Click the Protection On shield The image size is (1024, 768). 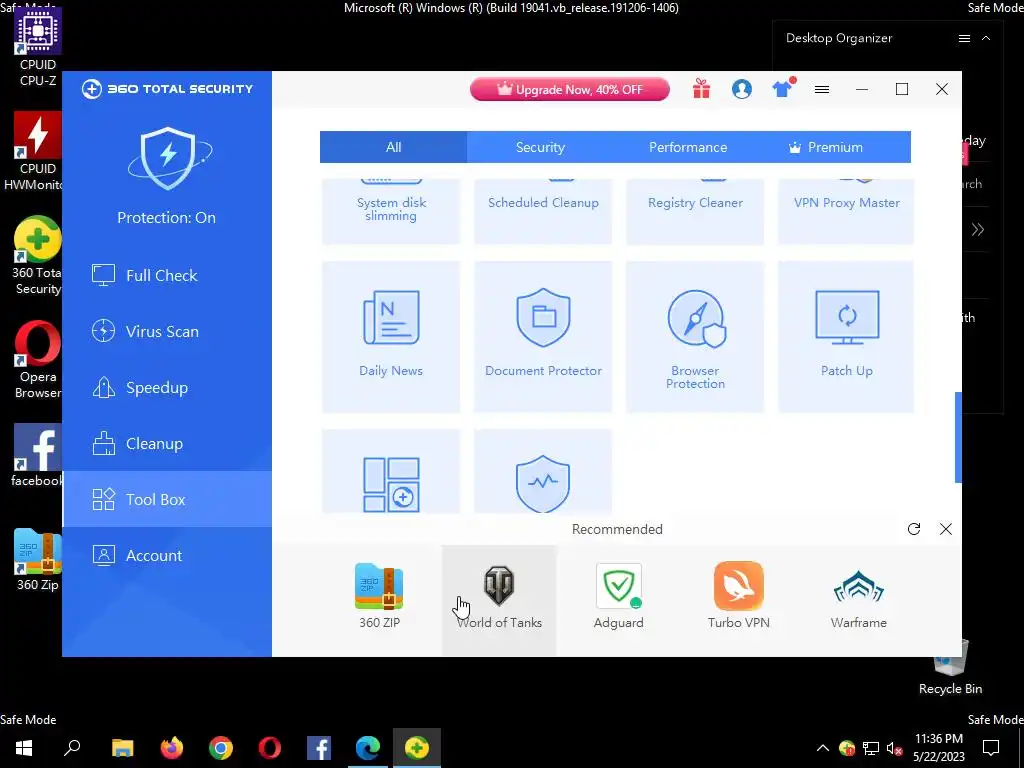click(168, 159)
